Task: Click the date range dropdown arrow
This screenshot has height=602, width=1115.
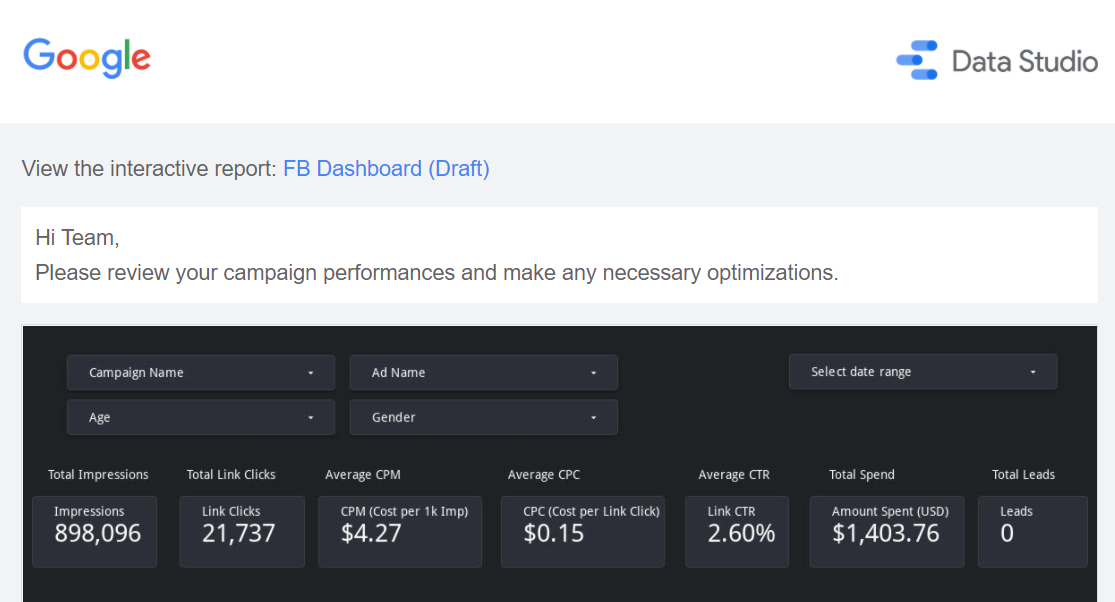Action: (1033, 372)
